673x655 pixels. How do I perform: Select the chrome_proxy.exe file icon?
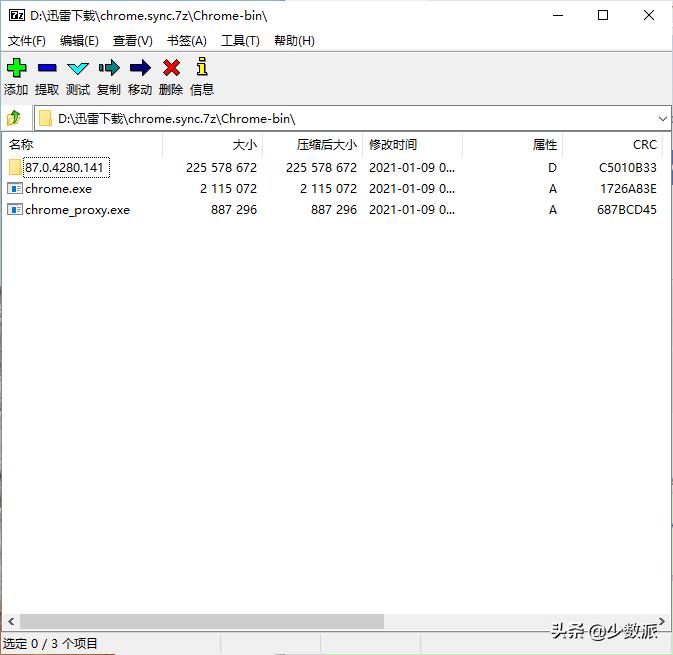click(15, 209)
